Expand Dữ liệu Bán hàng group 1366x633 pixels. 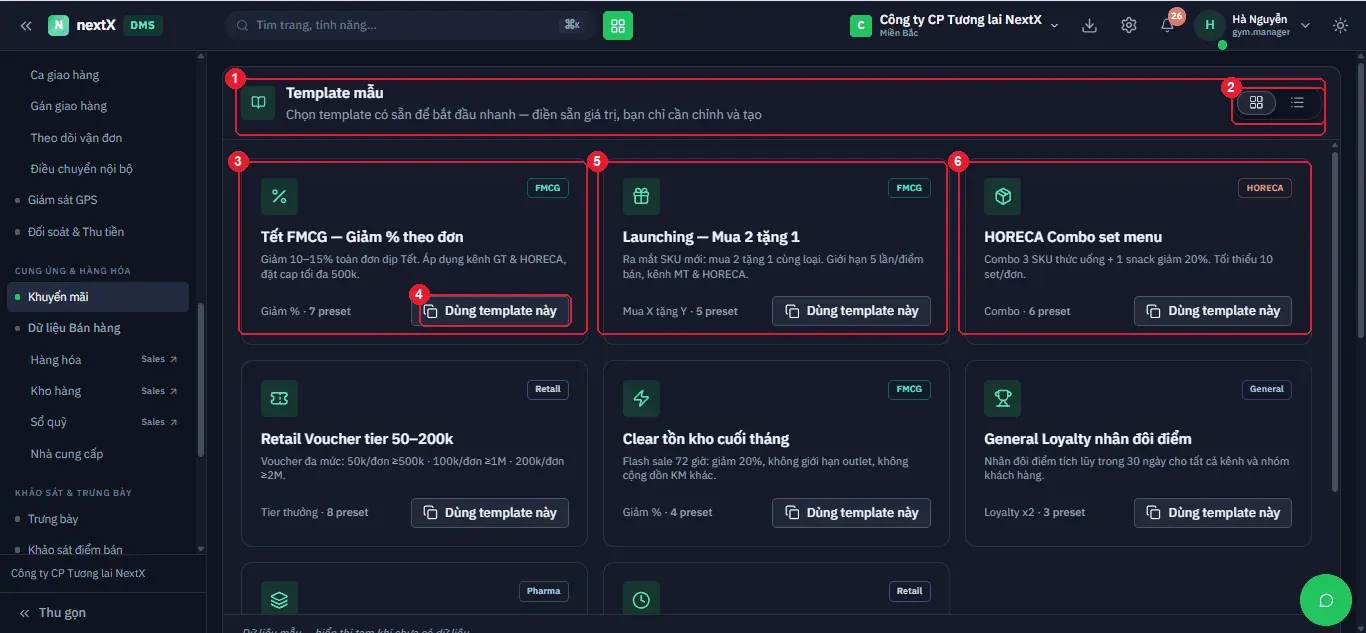[x=74, y=328]
